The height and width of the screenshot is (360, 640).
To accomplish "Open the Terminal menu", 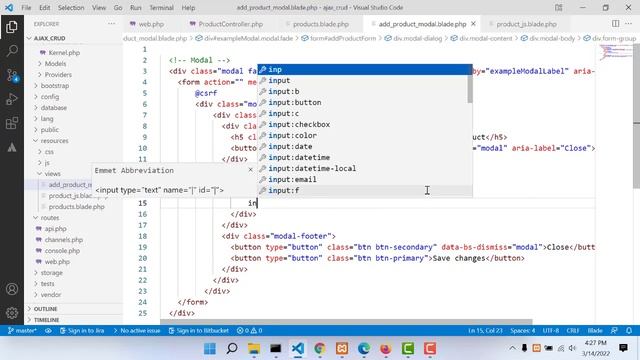I will pos(161,7).
